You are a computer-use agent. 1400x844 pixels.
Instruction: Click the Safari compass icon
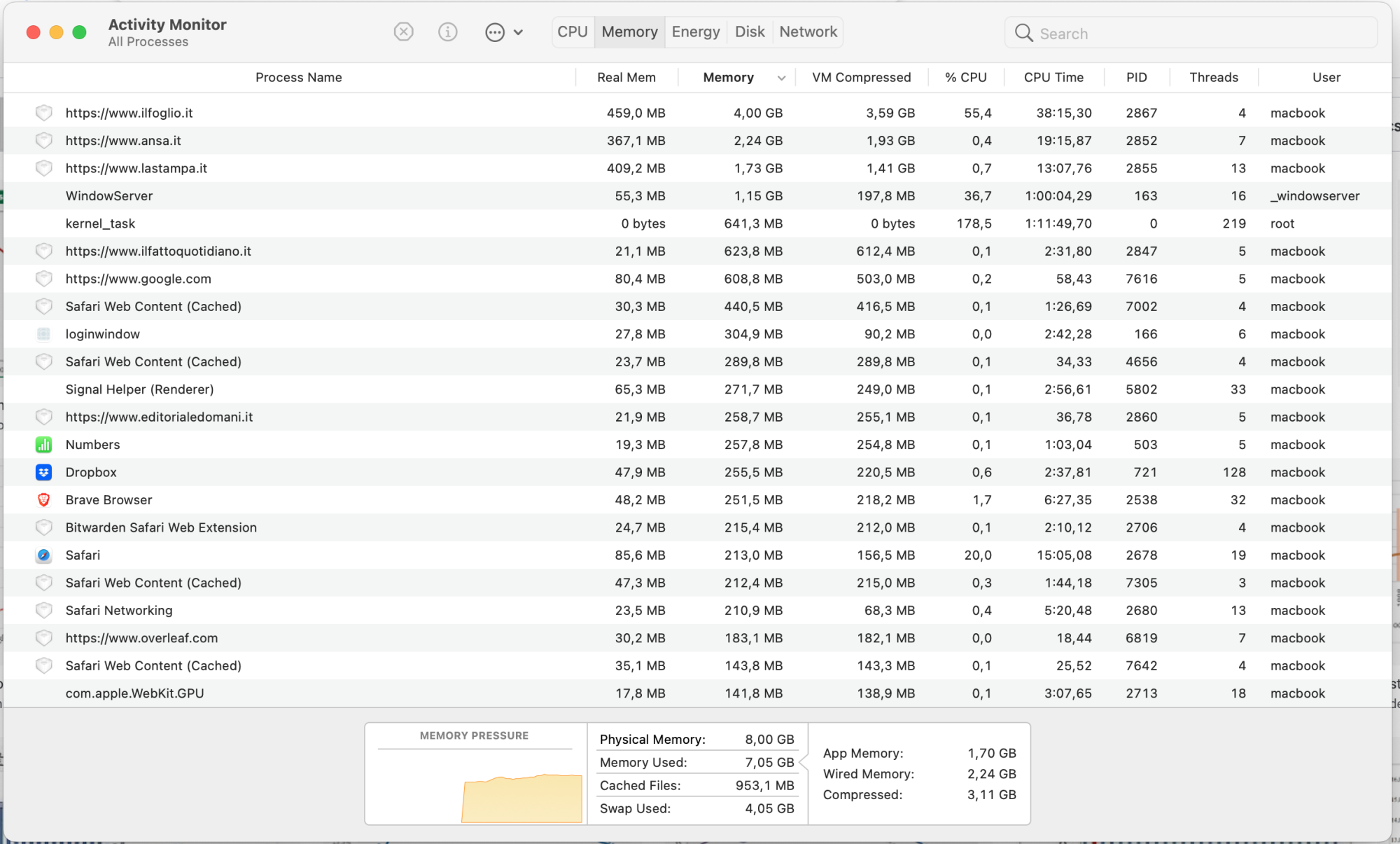[x=43, y=555]
